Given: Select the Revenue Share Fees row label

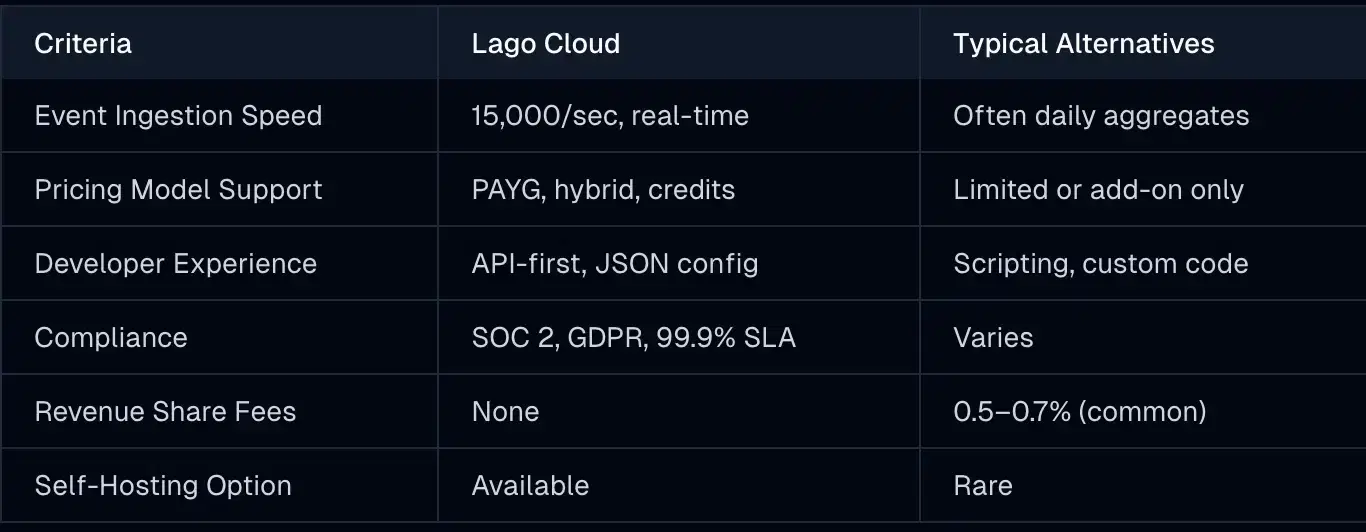Looking at the screenshot, I should (x=165, y=412).
